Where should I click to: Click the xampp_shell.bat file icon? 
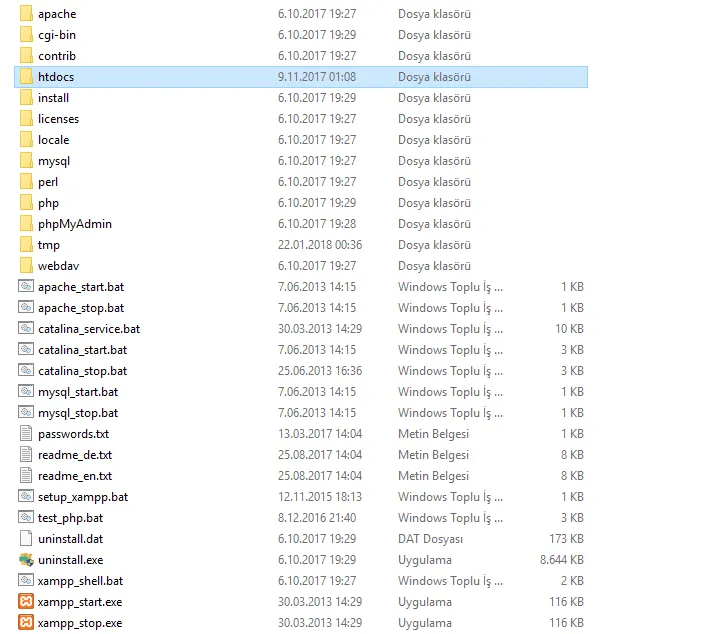point(26,580)
